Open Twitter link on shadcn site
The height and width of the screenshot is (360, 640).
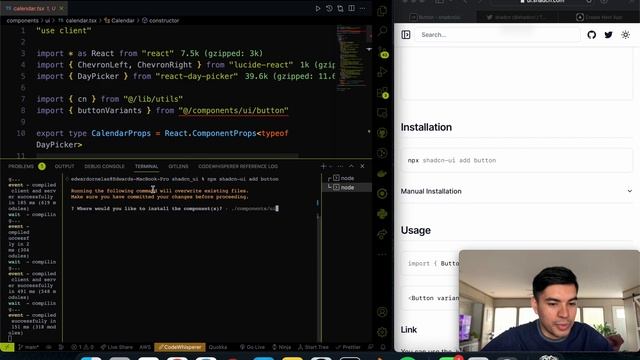click(x=609, y=35)
